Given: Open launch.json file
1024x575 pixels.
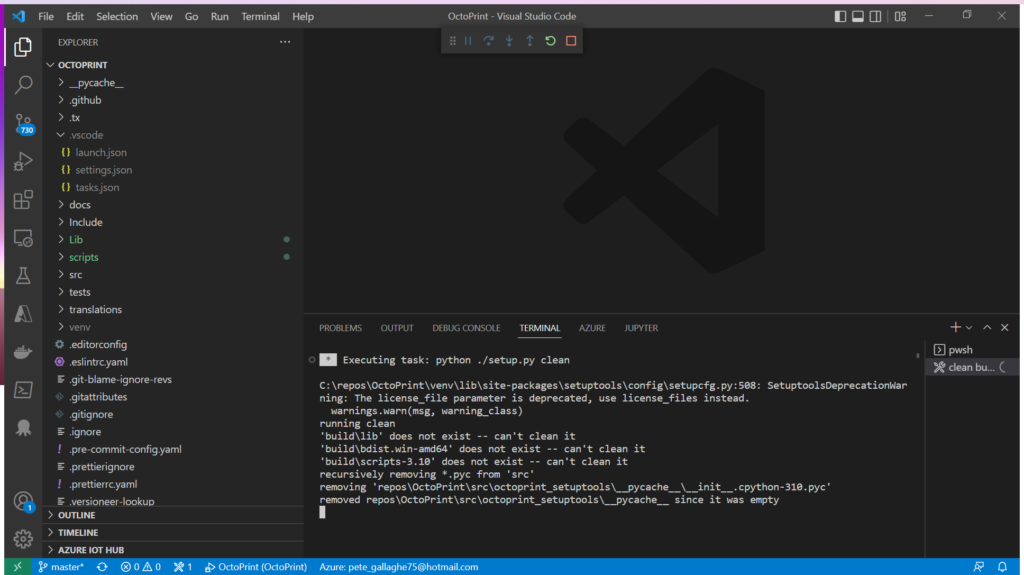Looking at the screenshot, I should (x=173, y=152).
